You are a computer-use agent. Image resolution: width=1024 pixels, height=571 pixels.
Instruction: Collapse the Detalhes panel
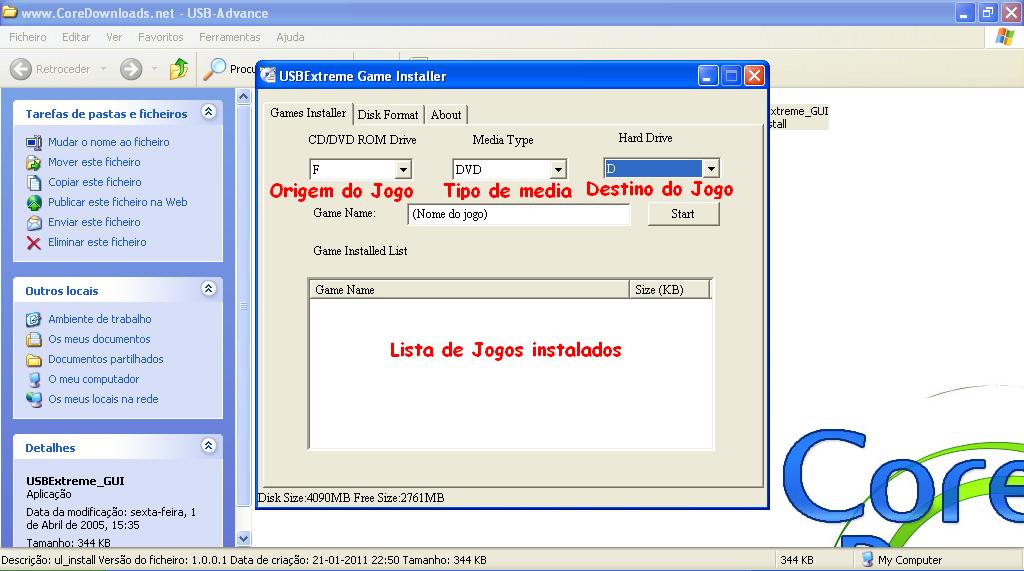click(208, 446)
